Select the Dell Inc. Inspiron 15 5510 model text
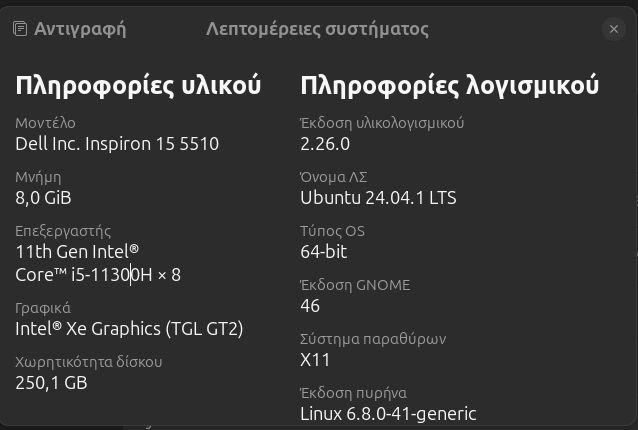The image size is (638, 430). (x=117, y=144)
